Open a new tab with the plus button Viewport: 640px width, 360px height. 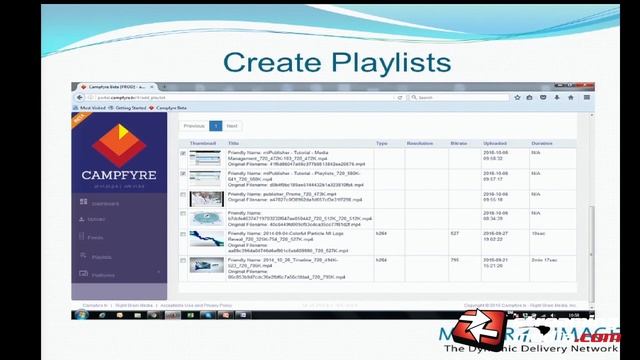(164, 87)
